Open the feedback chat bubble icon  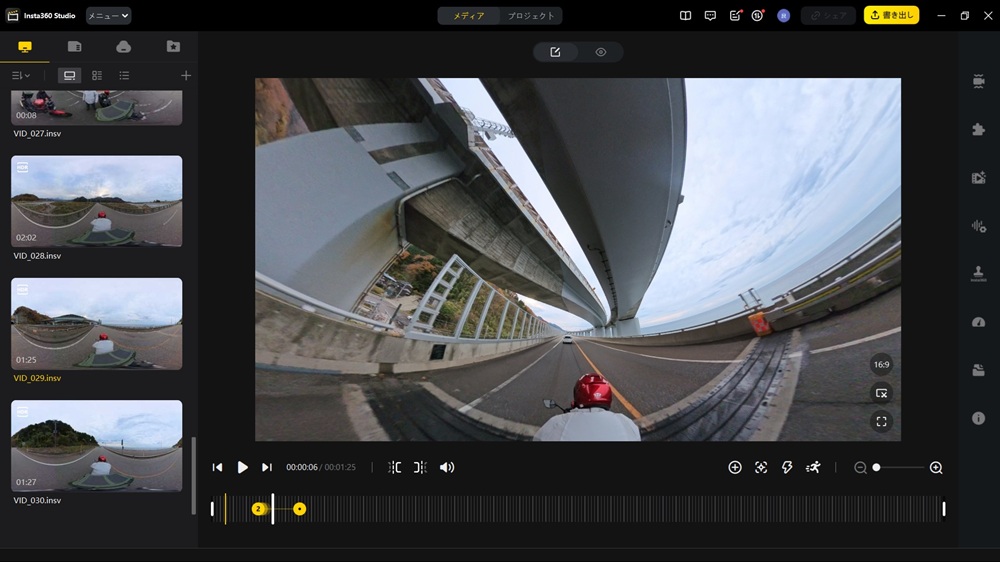point(710,15)
